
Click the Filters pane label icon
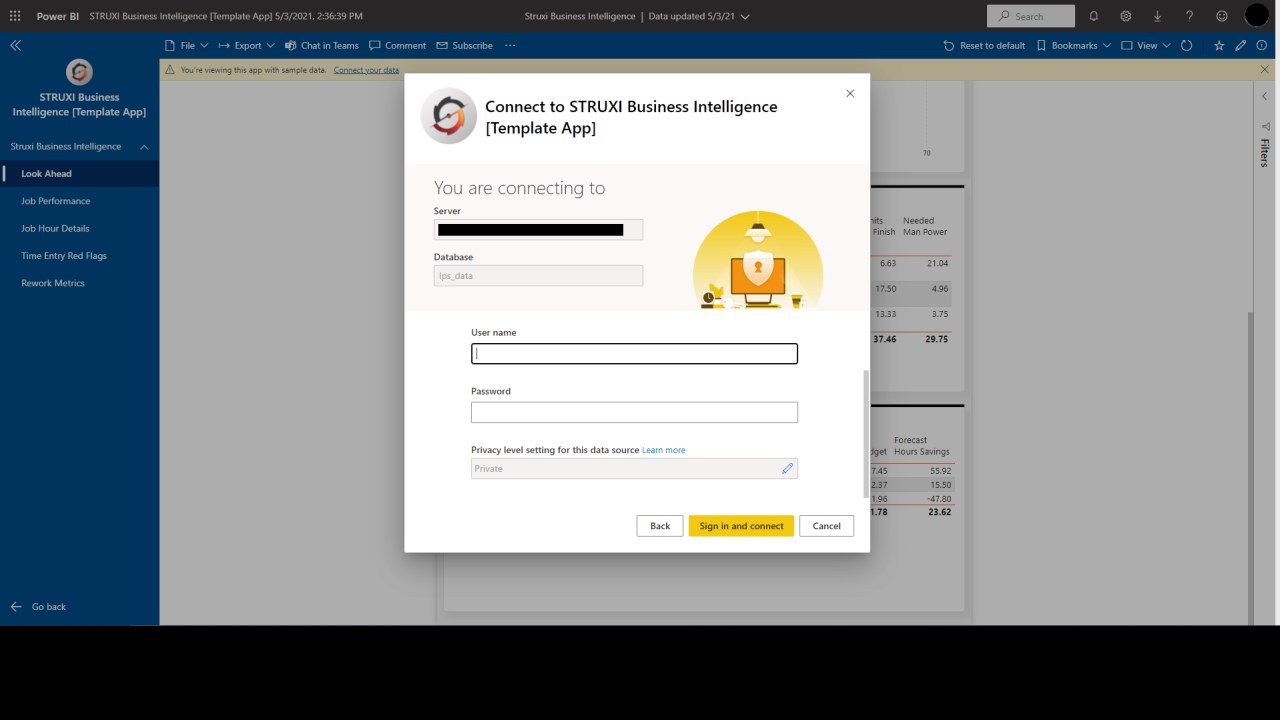tap(1265, 128)
